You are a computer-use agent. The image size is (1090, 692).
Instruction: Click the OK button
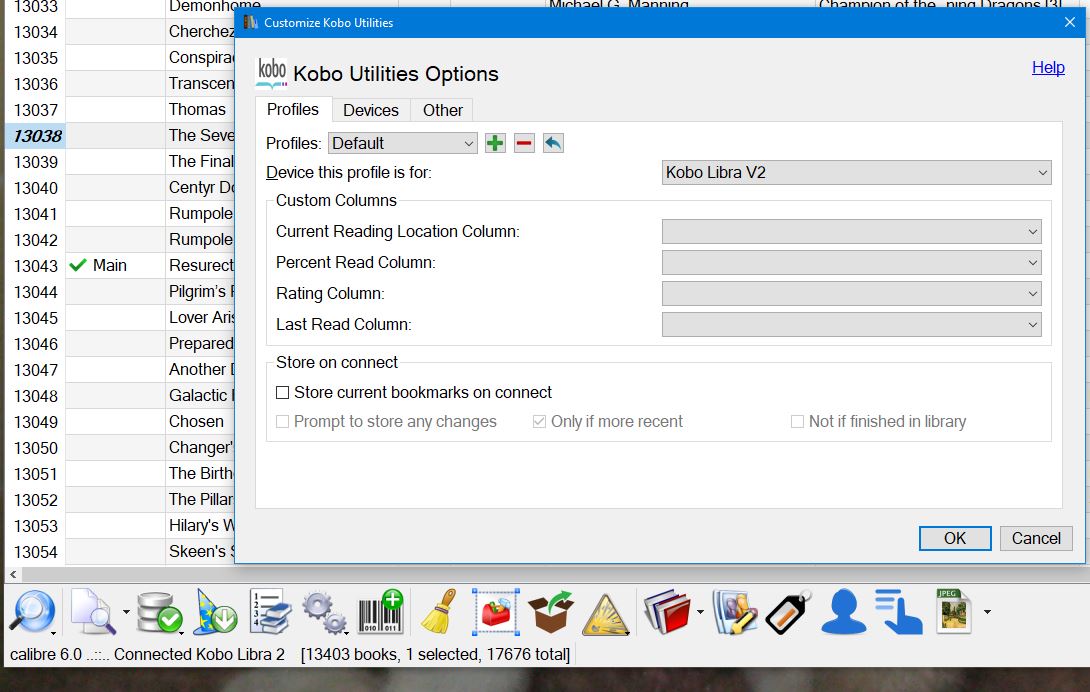[955, 538]
